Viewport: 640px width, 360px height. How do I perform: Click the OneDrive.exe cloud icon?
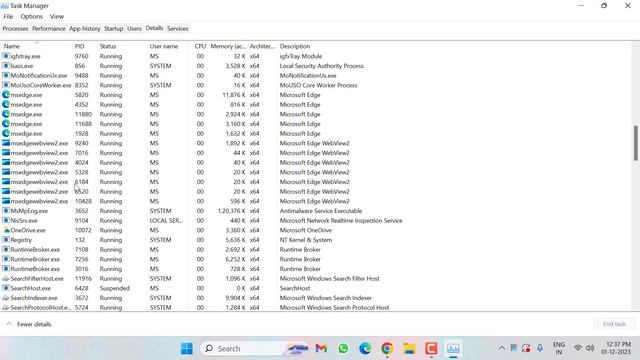click(6, 230)
